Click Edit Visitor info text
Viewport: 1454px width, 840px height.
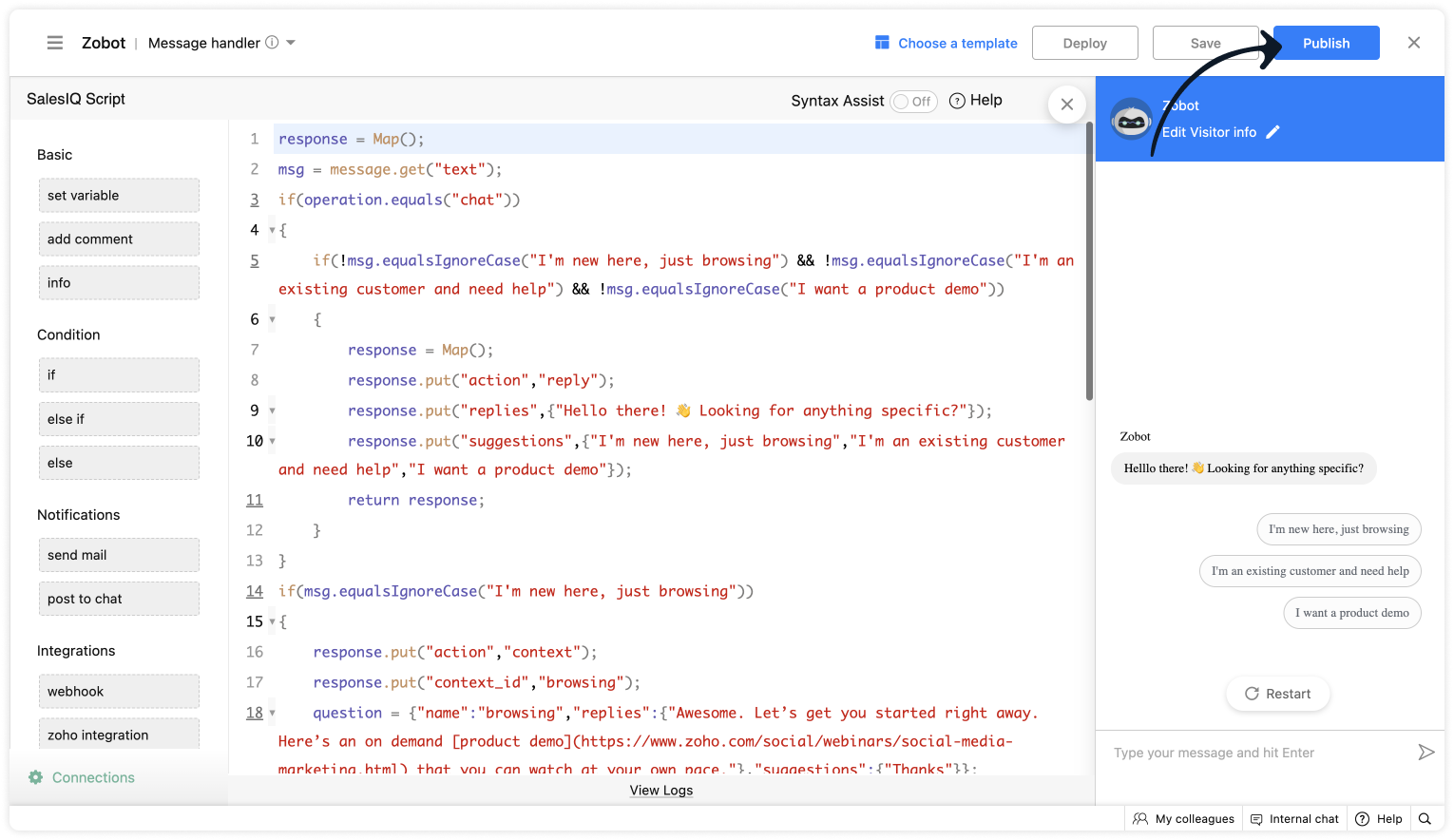point(1209,132)
